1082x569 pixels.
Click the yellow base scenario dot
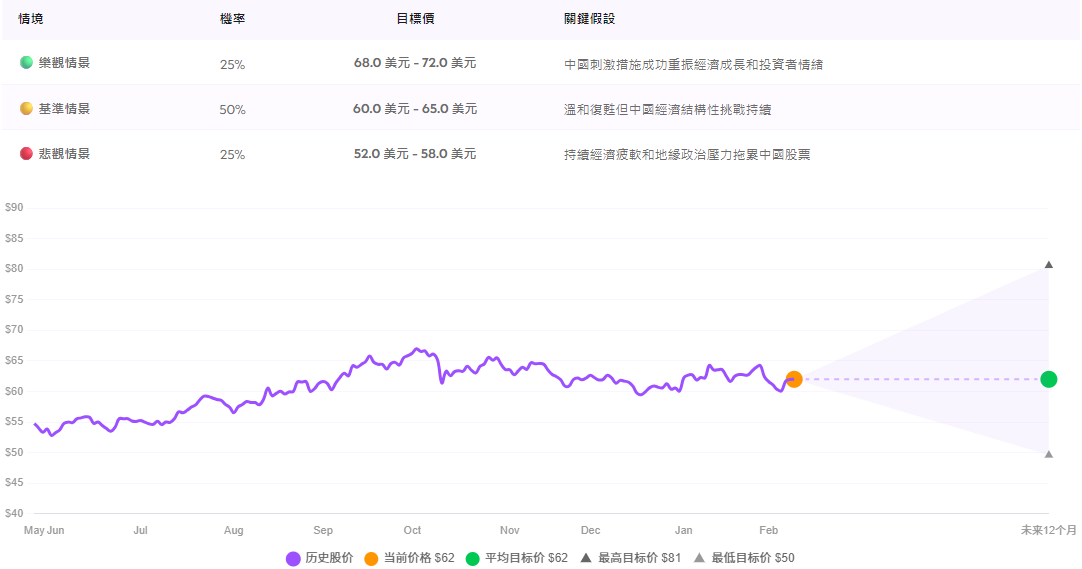point(26,108)
